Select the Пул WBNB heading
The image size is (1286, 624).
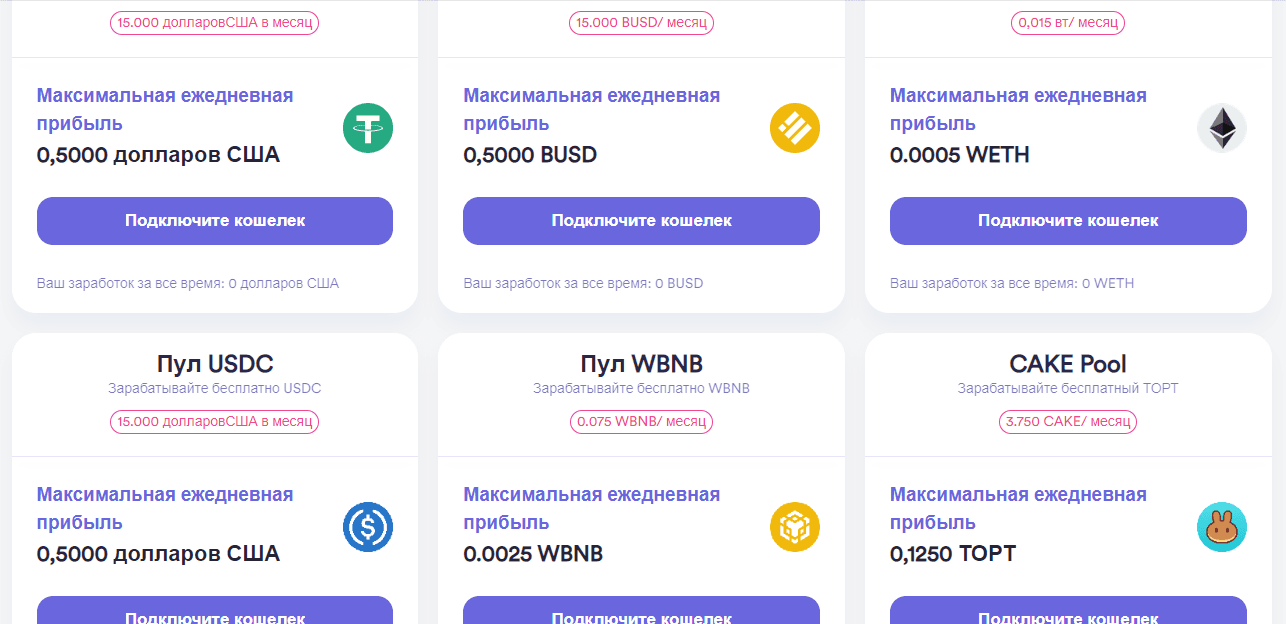[641, 363]
